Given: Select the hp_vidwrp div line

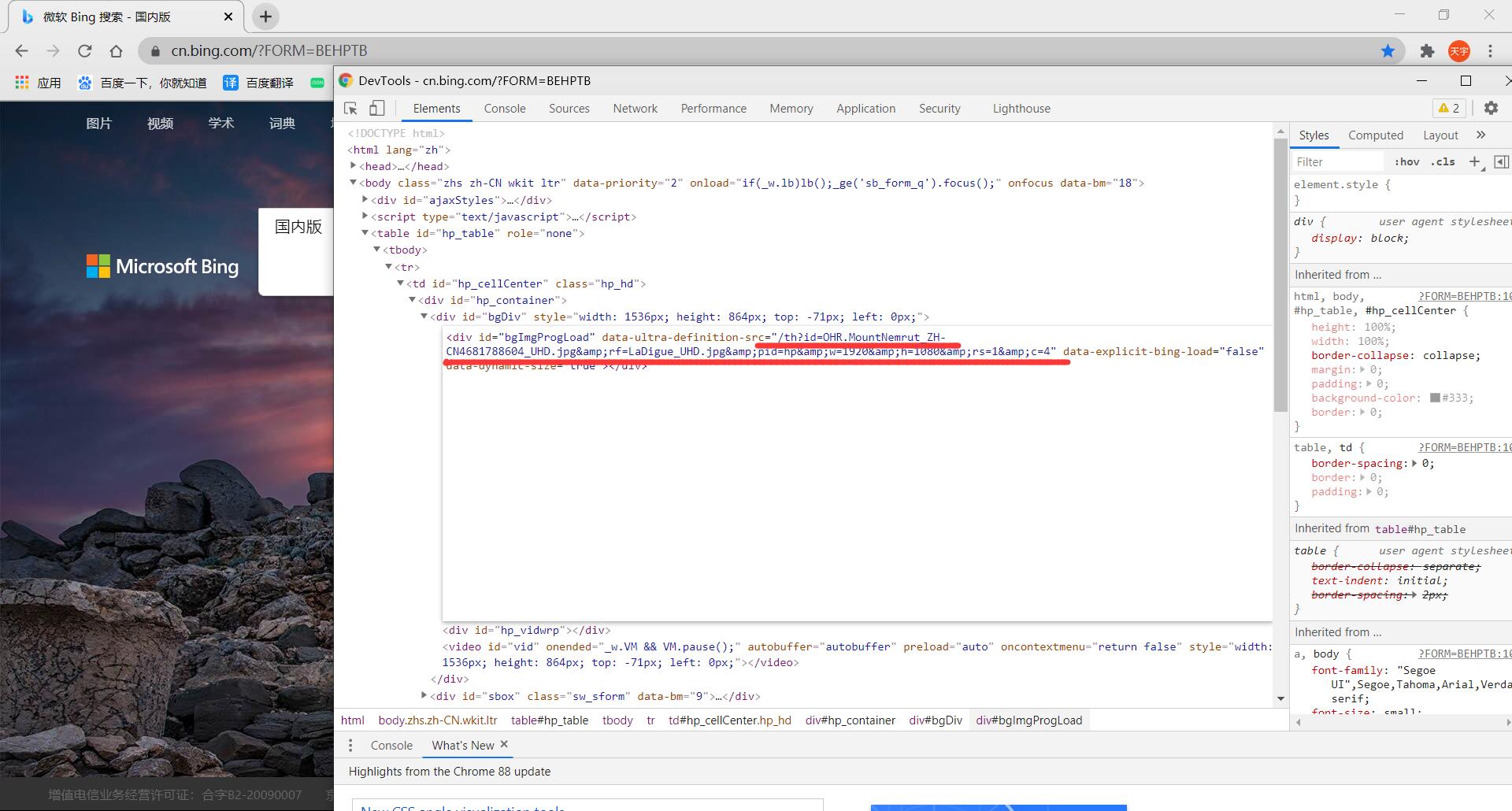Looking at the screenshot, I should [x=526, y=631].
